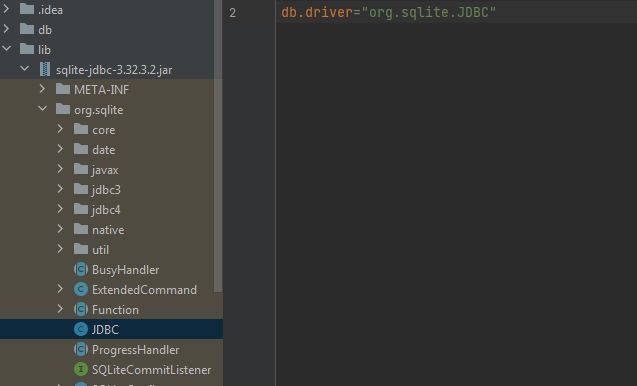Select the META-INF folder name
Screen dimensions: 637x386
click(101, 90)
